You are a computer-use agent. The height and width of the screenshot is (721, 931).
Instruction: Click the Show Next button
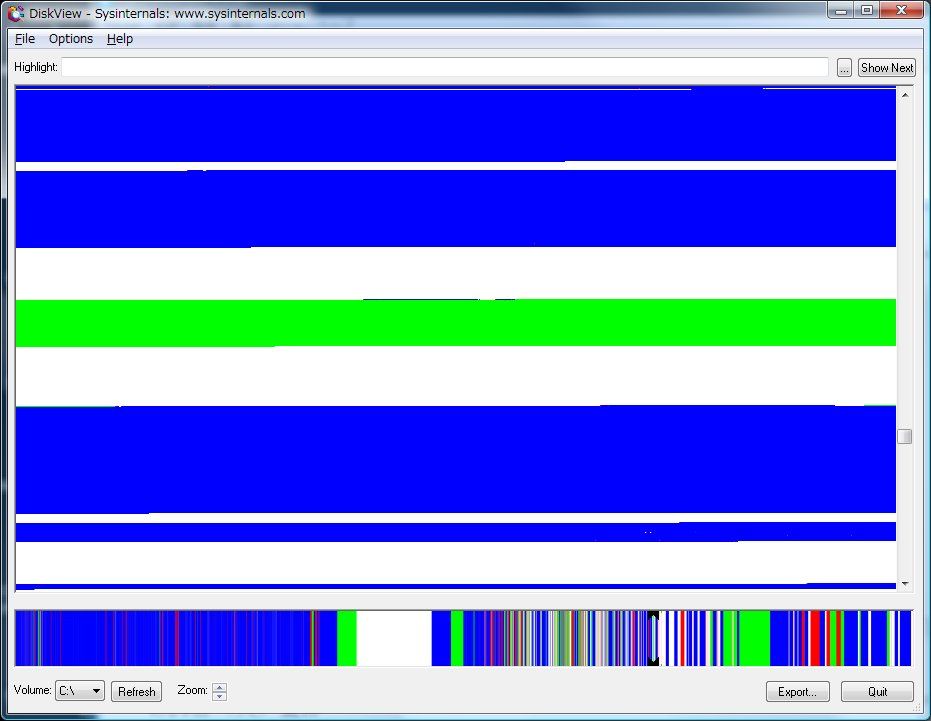886,68
